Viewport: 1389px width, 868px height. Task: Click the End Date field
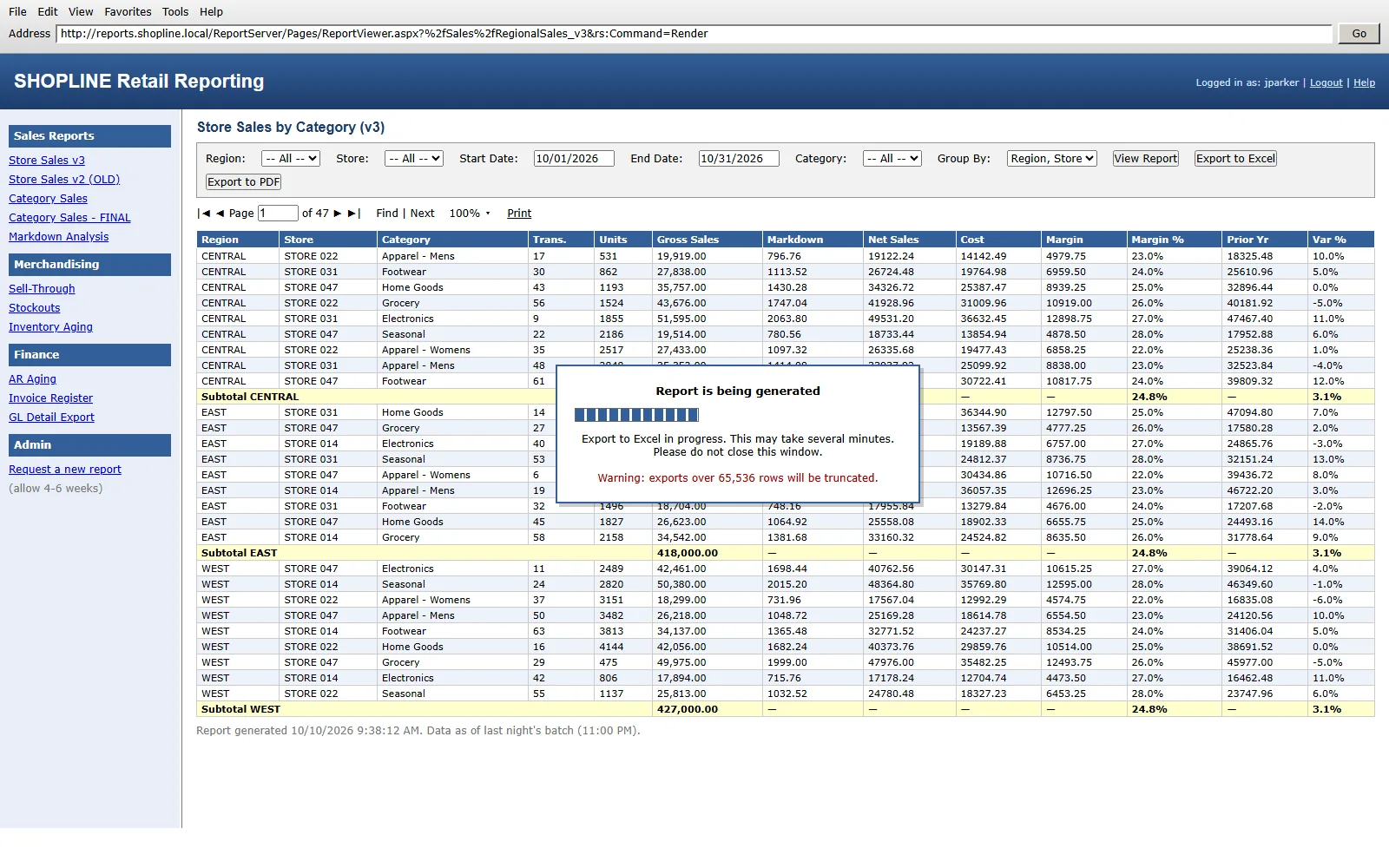(x=739, y=159)
